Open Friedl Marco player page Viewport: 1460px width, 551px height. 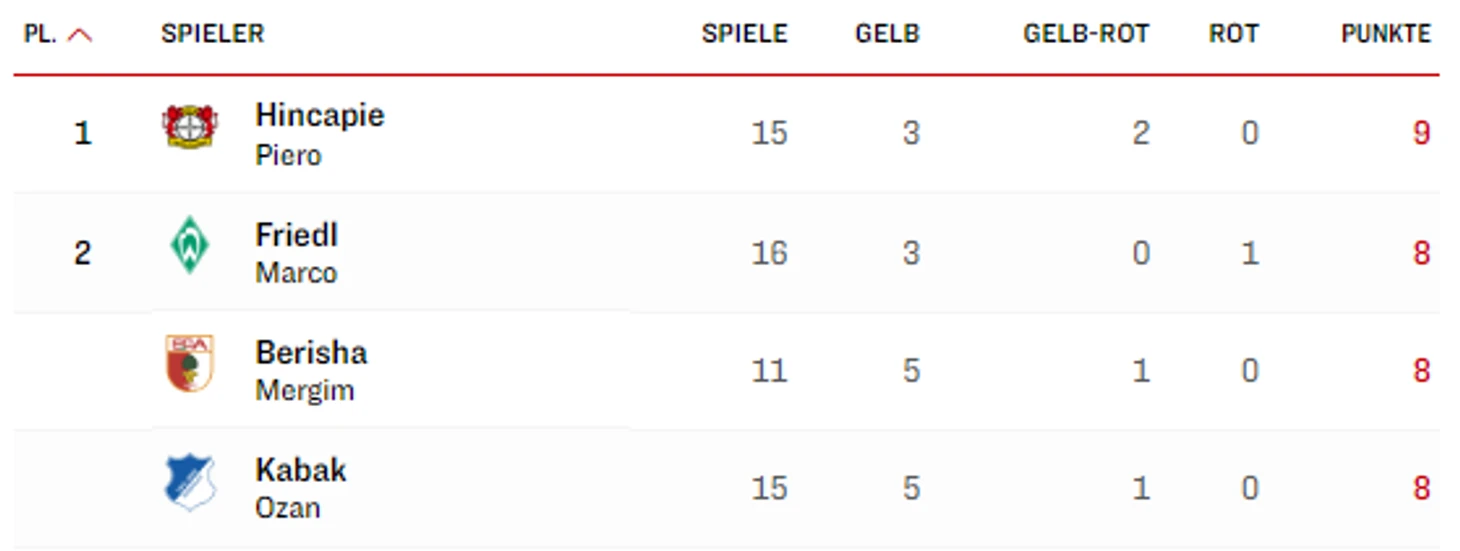pos(296,253)
